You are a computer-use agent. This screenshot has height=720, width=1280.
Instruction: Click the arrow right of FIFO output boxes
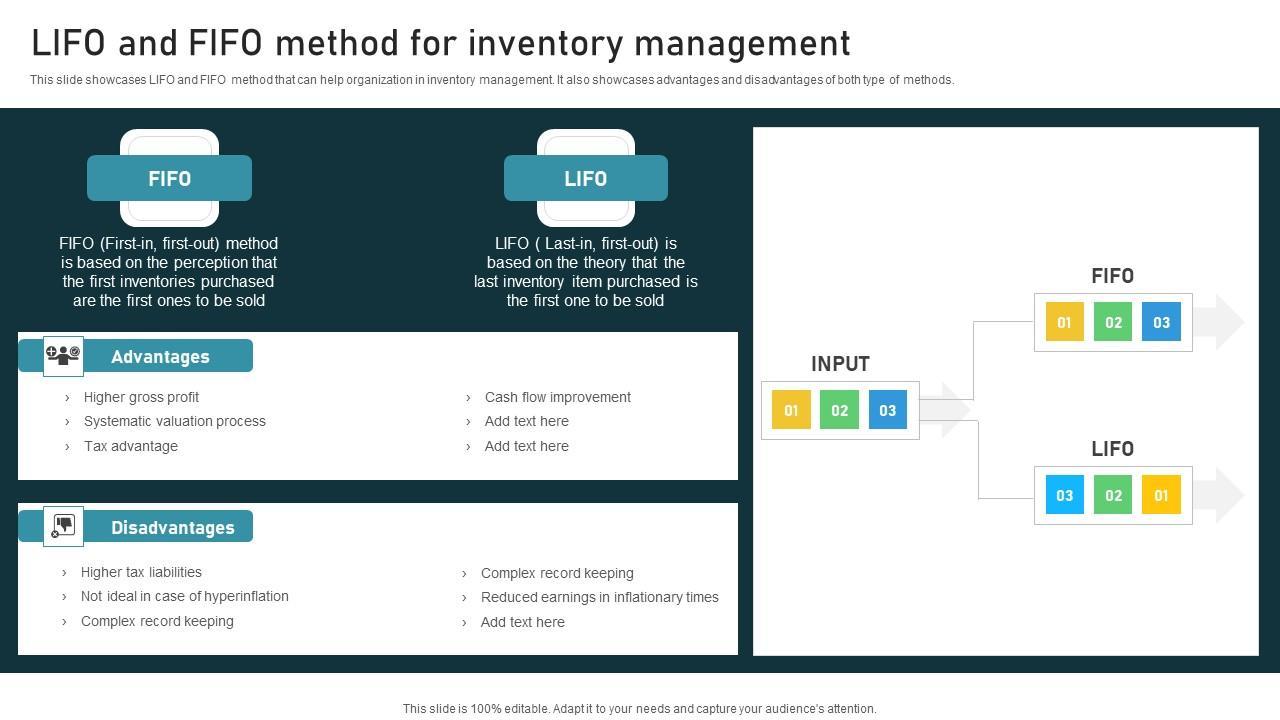(1220, 322)
